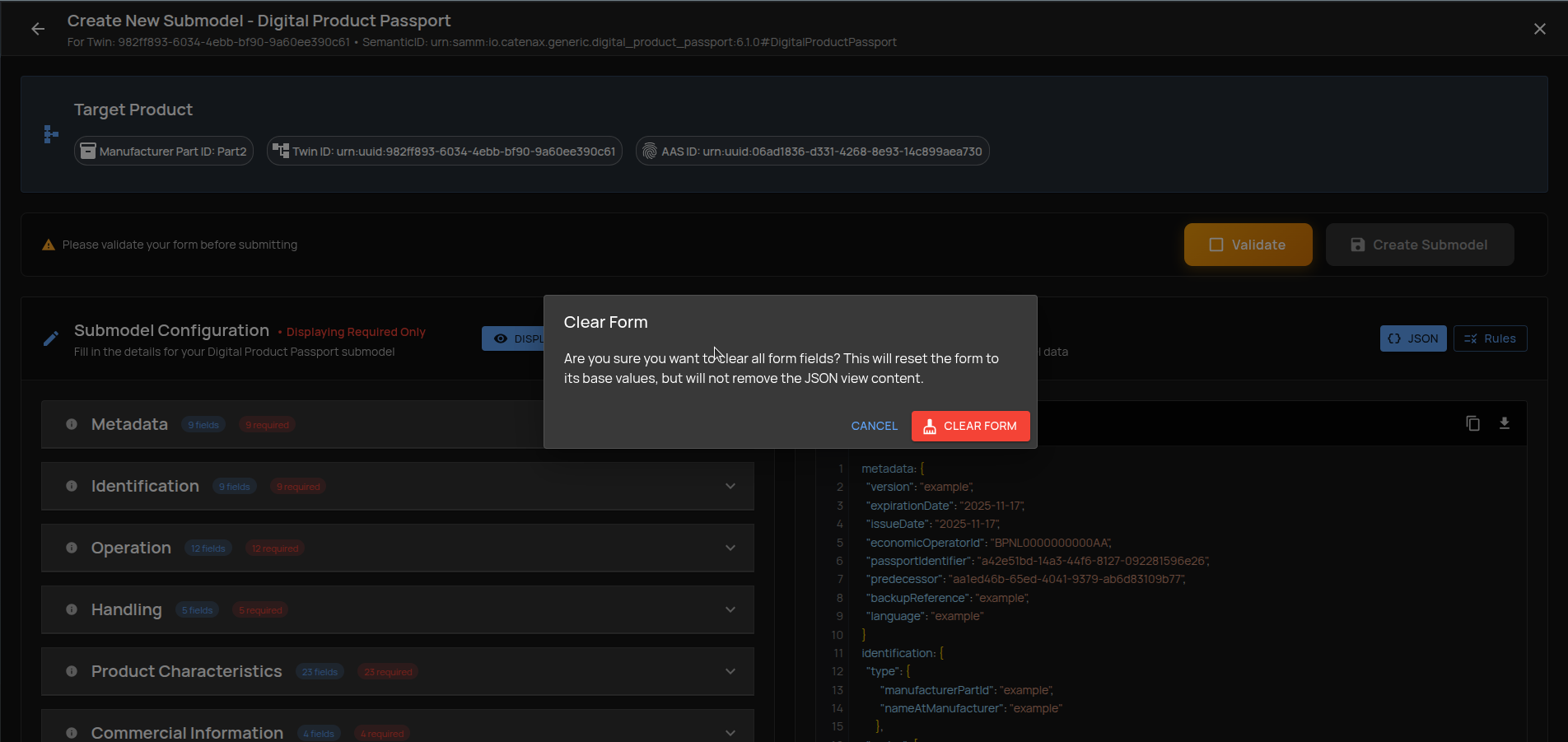Screen dimensions: 1568x742
Task: Confirm with the red Clear Form button
Action: [970, 426]
